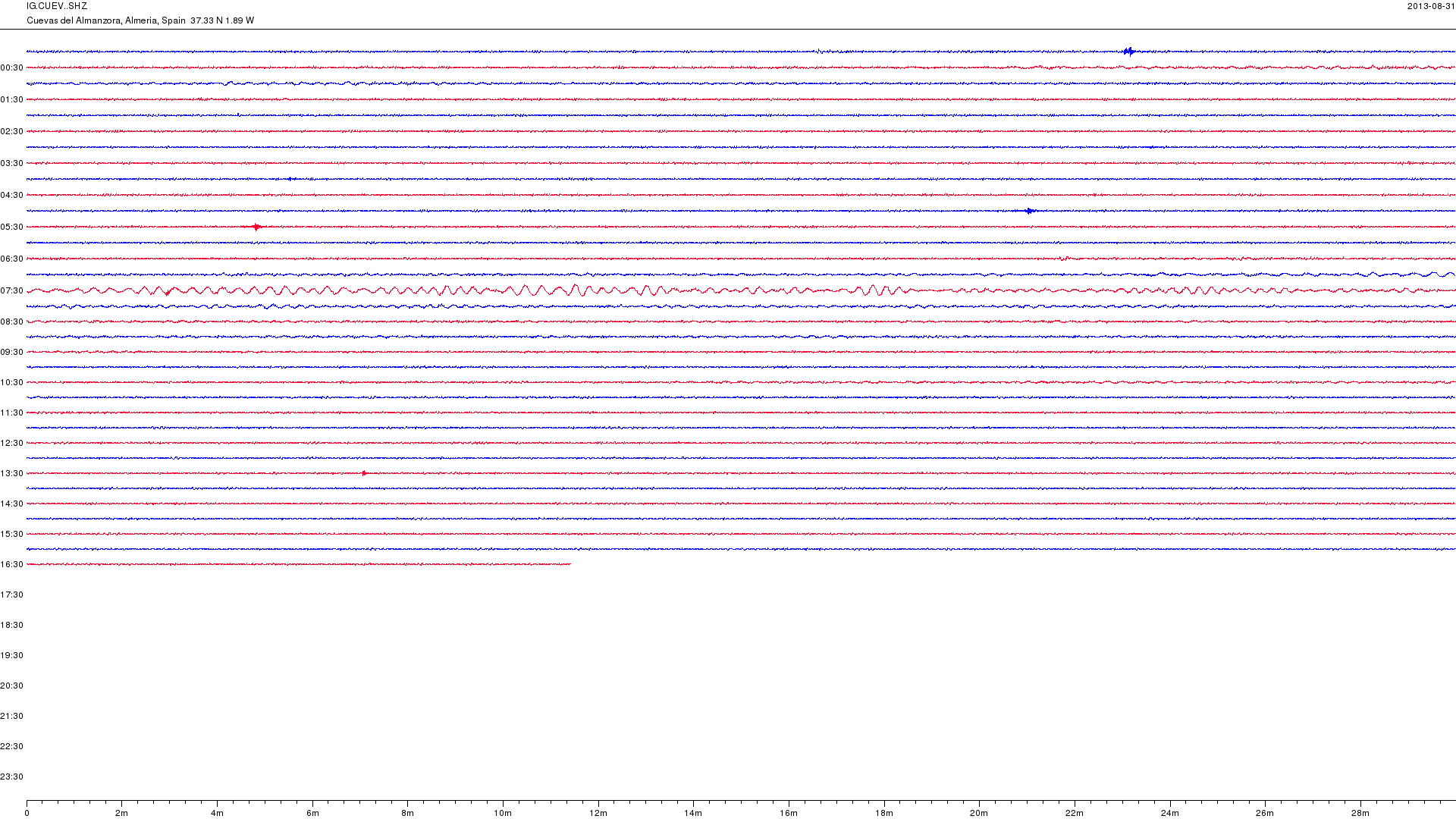Screen dimensions: 1456x819
Task: Click the 22m axis tick label
Action: click(1075, 814)
